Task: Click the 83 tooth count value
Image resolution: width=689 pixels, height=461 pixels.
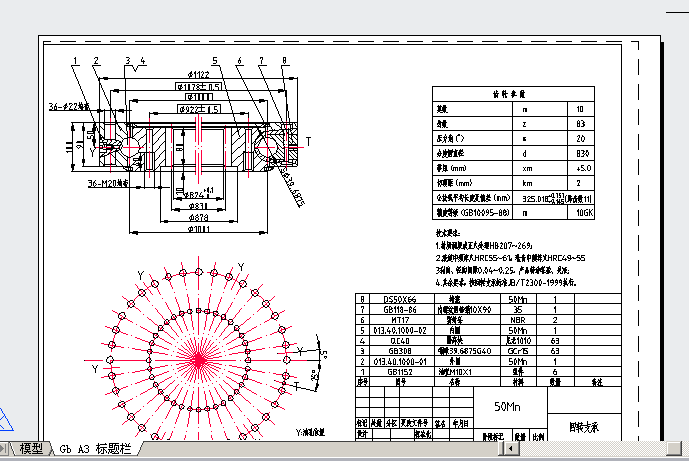Action: coord(580,124)
